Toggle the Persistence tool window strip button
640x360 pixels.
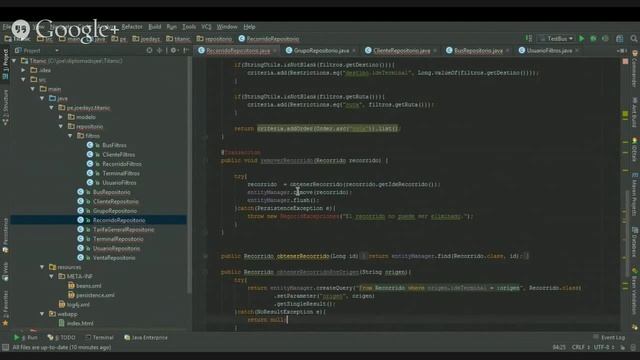point(5,236)
